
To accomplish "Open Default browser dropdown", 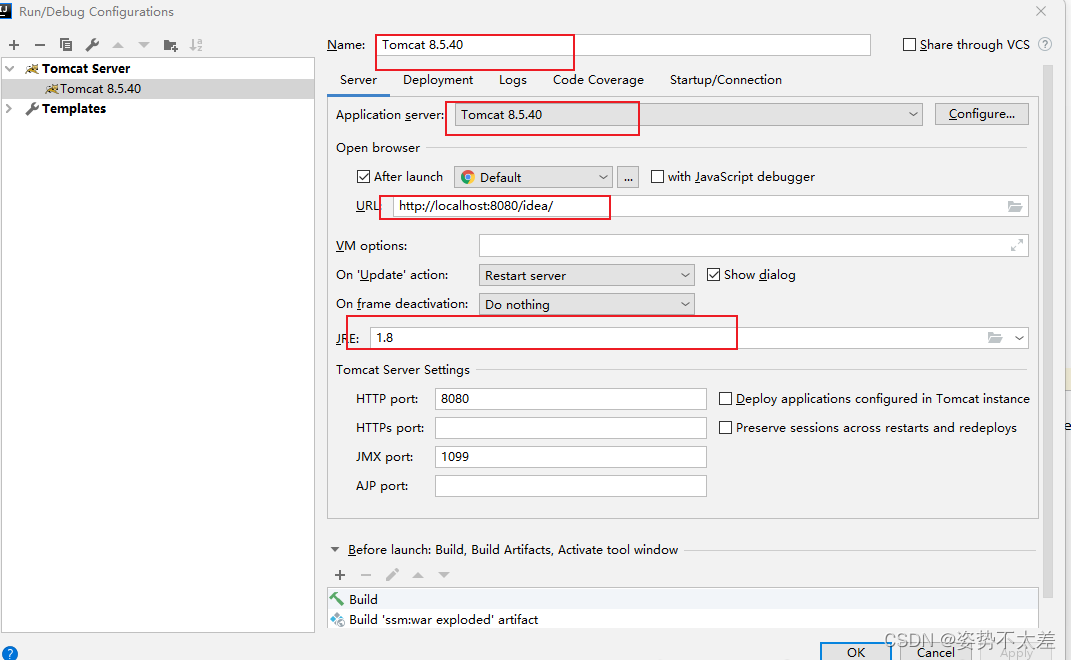I will [533, 178].
